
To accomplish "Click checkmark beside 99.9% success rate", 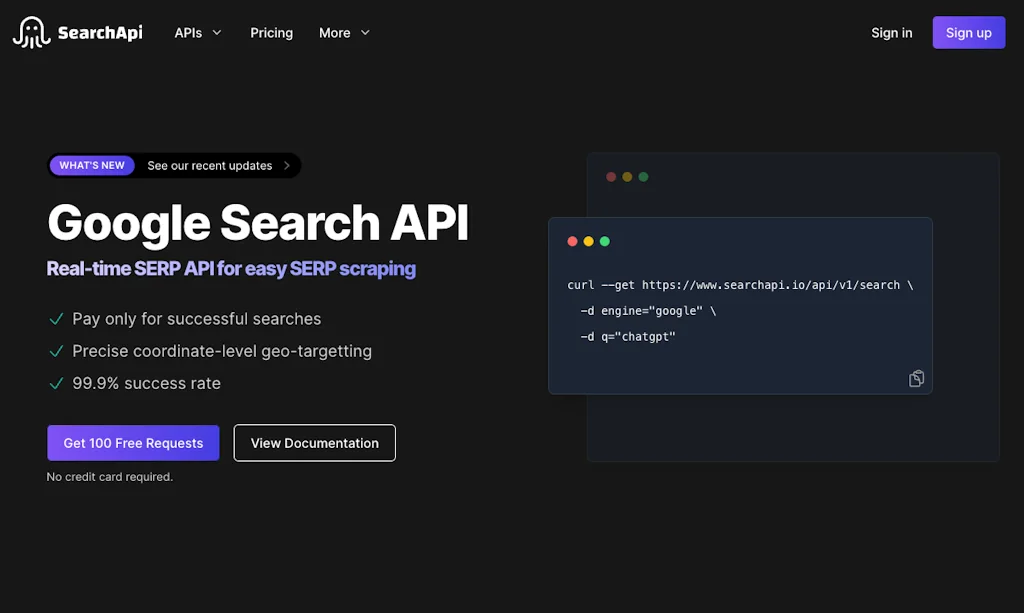I will 57,383.
